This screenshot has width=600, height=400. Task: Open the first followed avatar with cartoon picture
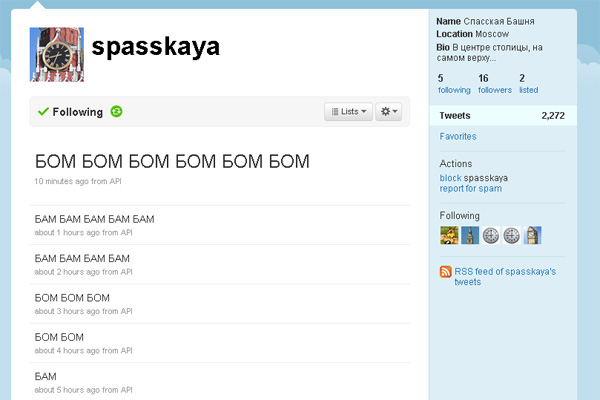coord(449,235)
